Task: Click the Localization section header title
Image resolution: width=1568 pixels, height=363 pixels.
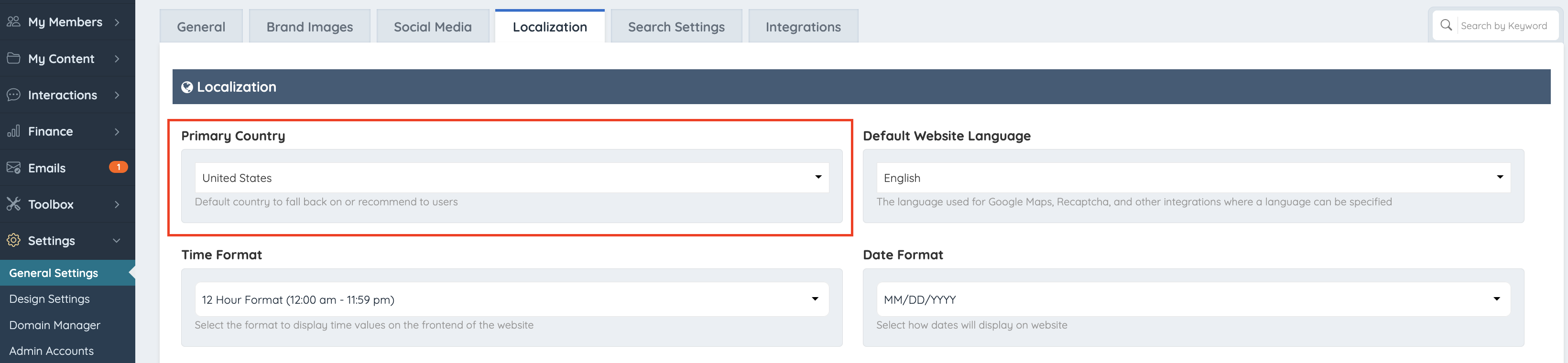Action: click(236, 87)
